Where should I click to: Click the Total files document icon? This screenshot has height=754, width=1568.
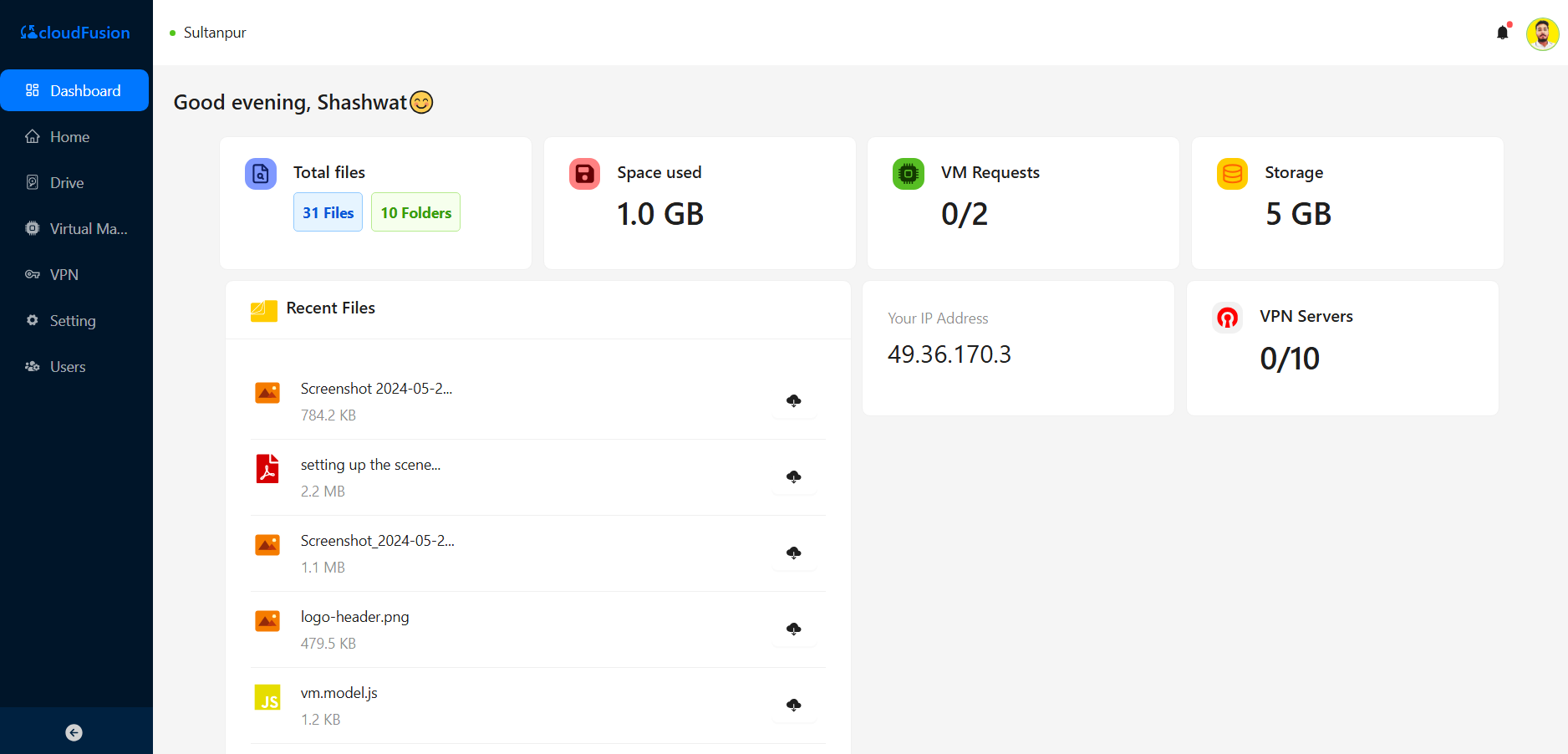click(261, 174)
